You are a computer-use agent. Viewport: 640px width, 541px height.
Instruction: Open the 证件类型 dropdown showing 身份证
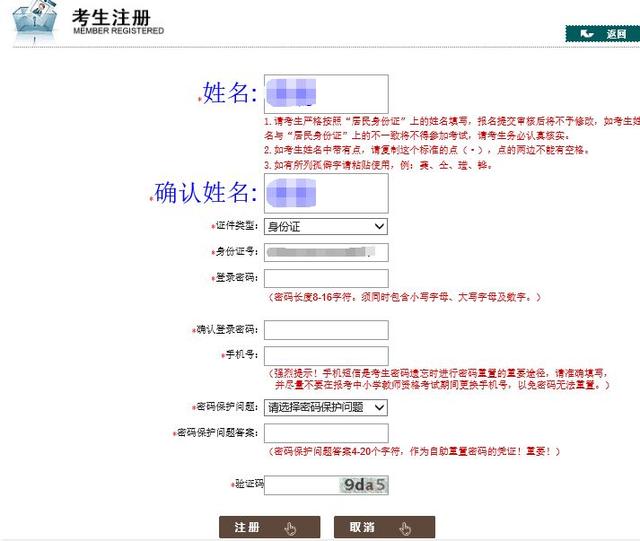[326, 227]
